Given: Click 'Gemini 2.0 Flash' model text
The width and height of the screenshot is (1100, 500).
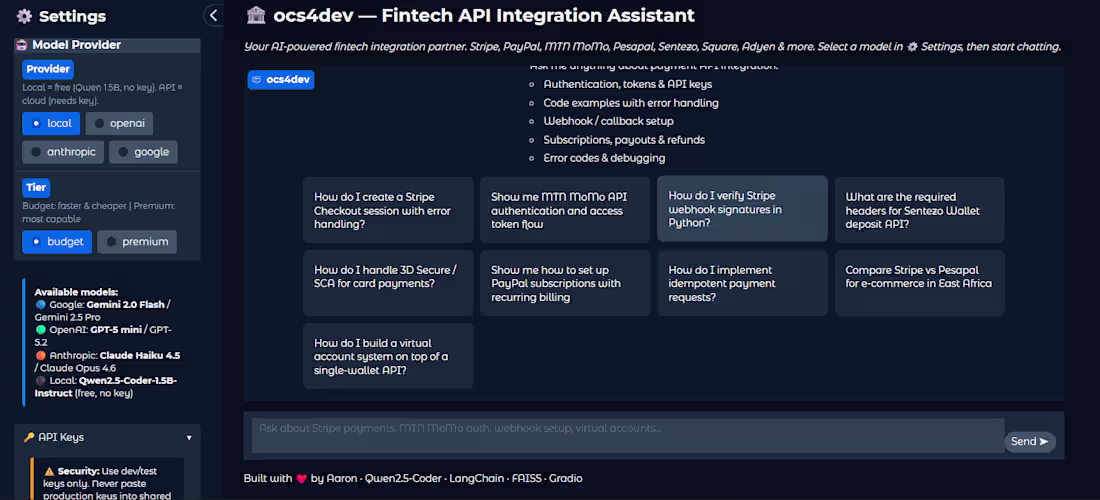Looking at the screenshot, I should point(128,304).
